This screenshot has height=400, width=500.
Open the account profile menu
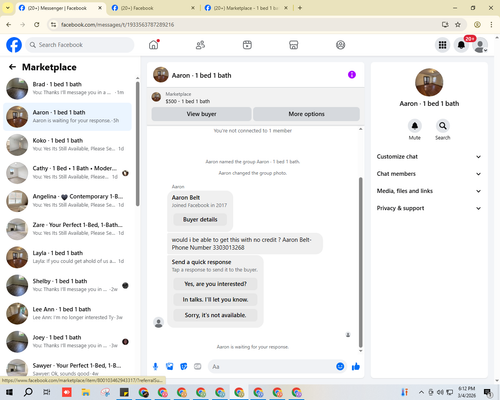tap(480, 45)
